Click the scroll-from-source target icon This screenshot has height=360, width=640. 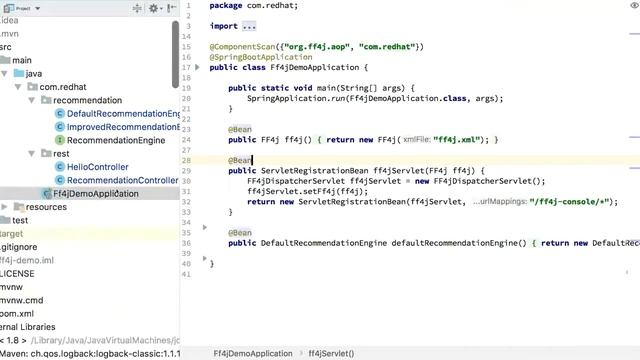coord(137,8)
